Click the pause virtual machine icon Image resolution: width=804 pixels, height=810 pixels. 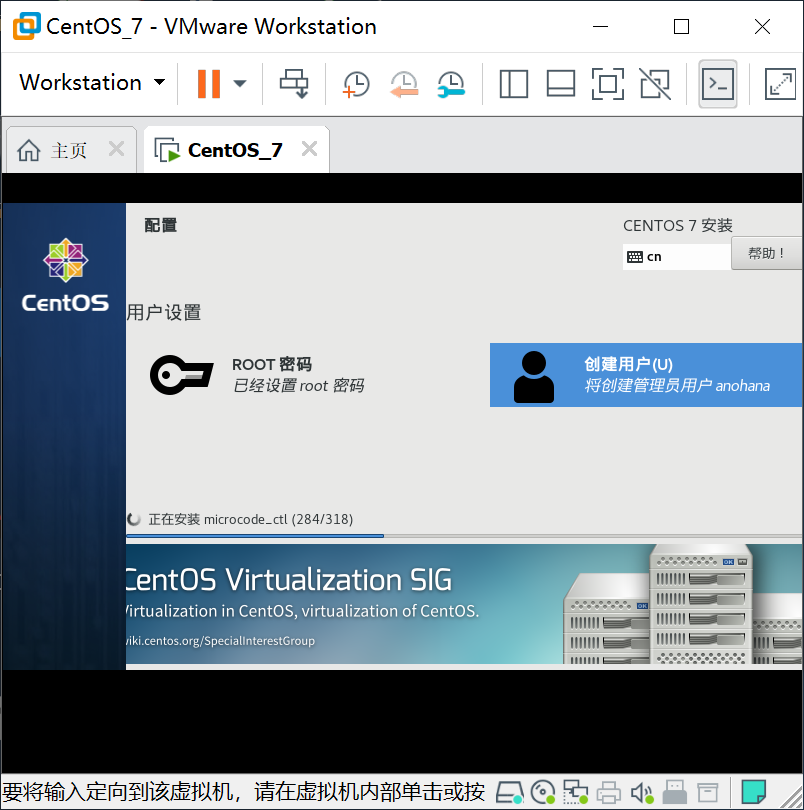click(x=209, y=84)
